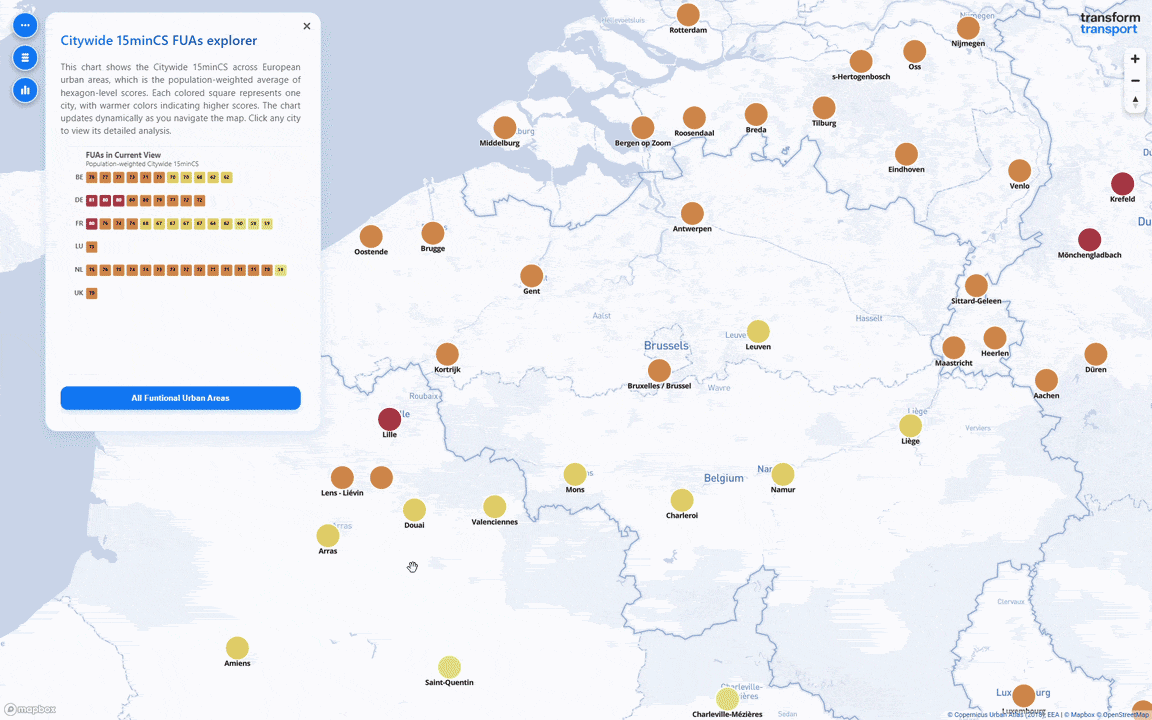Click the transform transport logo
The width and height of the screenshot is (1152, 720).
1109,24
